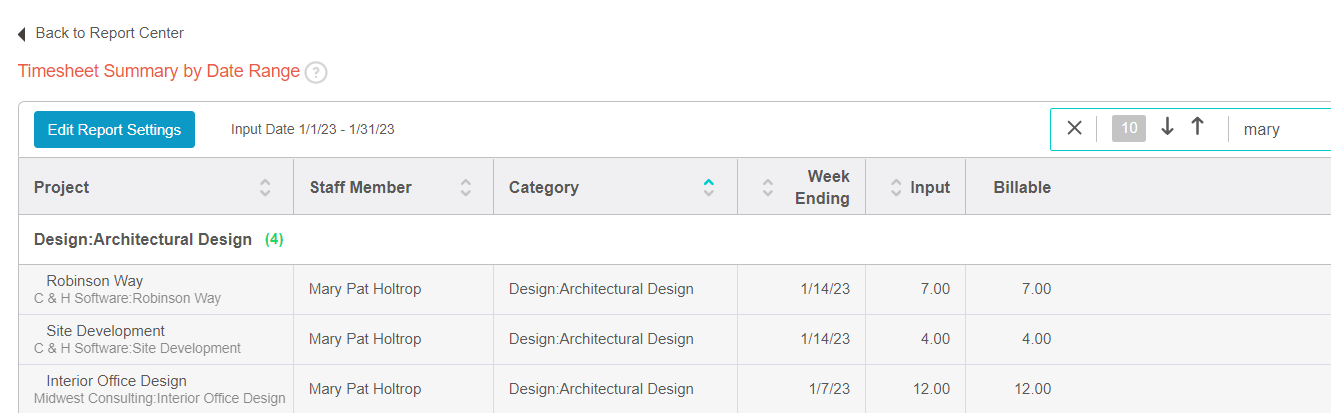This screenshot has height=413, width=1331.
Task: Select the Site Development project row
Action: tap(675, 339)
